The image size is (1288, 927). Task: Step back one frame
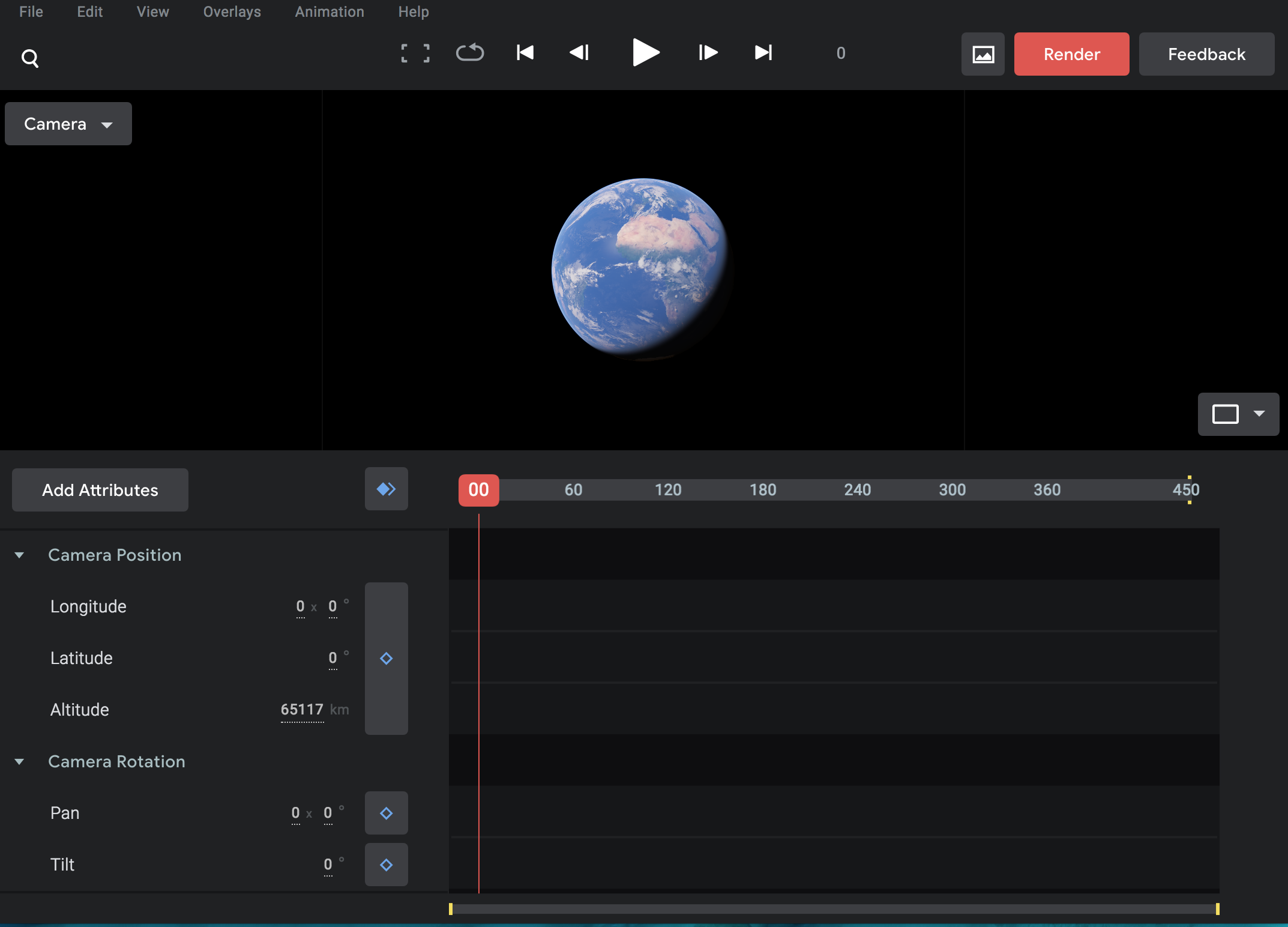tap(579, 53)
